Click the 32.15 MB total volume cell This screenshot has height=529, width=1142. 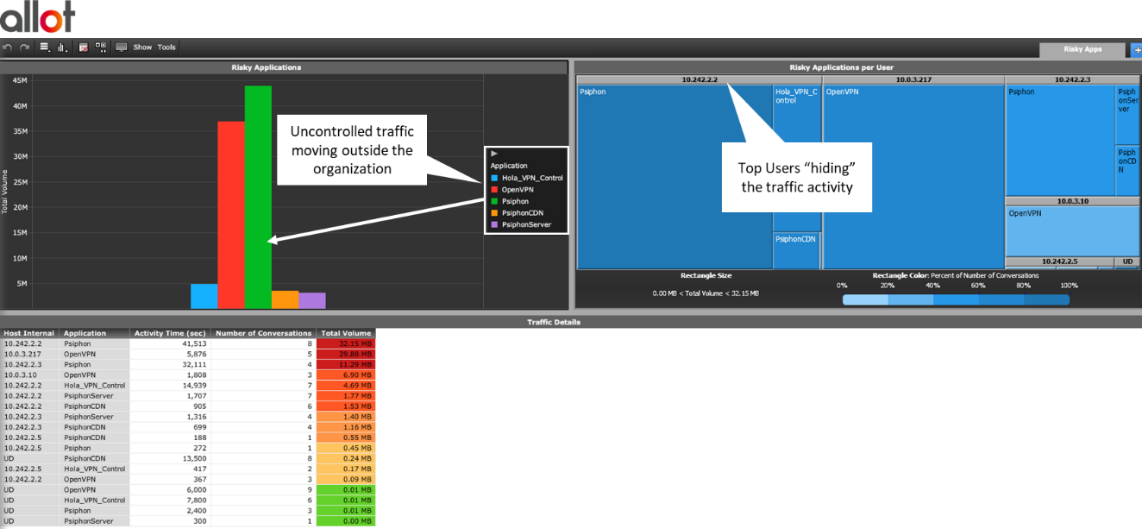[x=347, y=342]
